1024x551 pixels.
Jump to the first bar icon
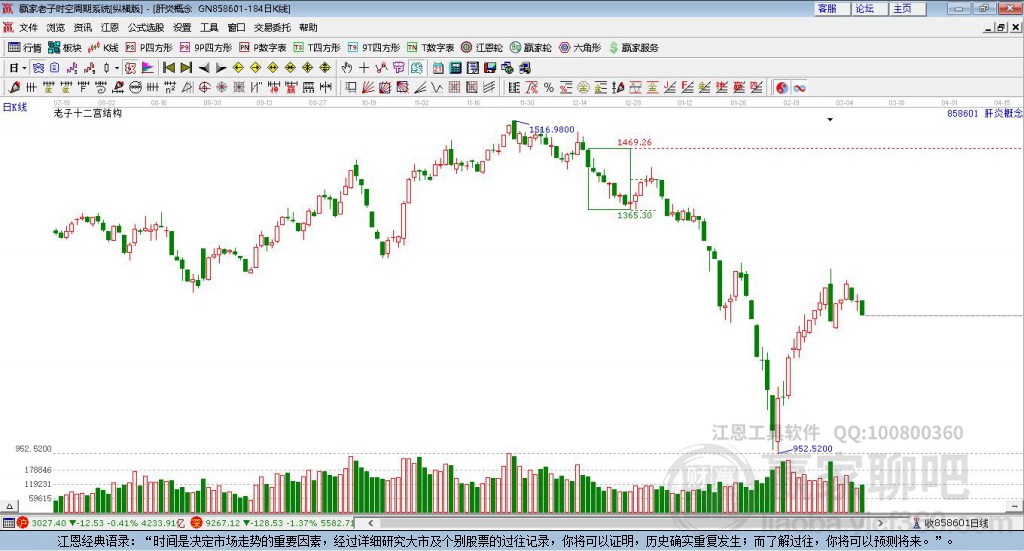click(168, 68)
